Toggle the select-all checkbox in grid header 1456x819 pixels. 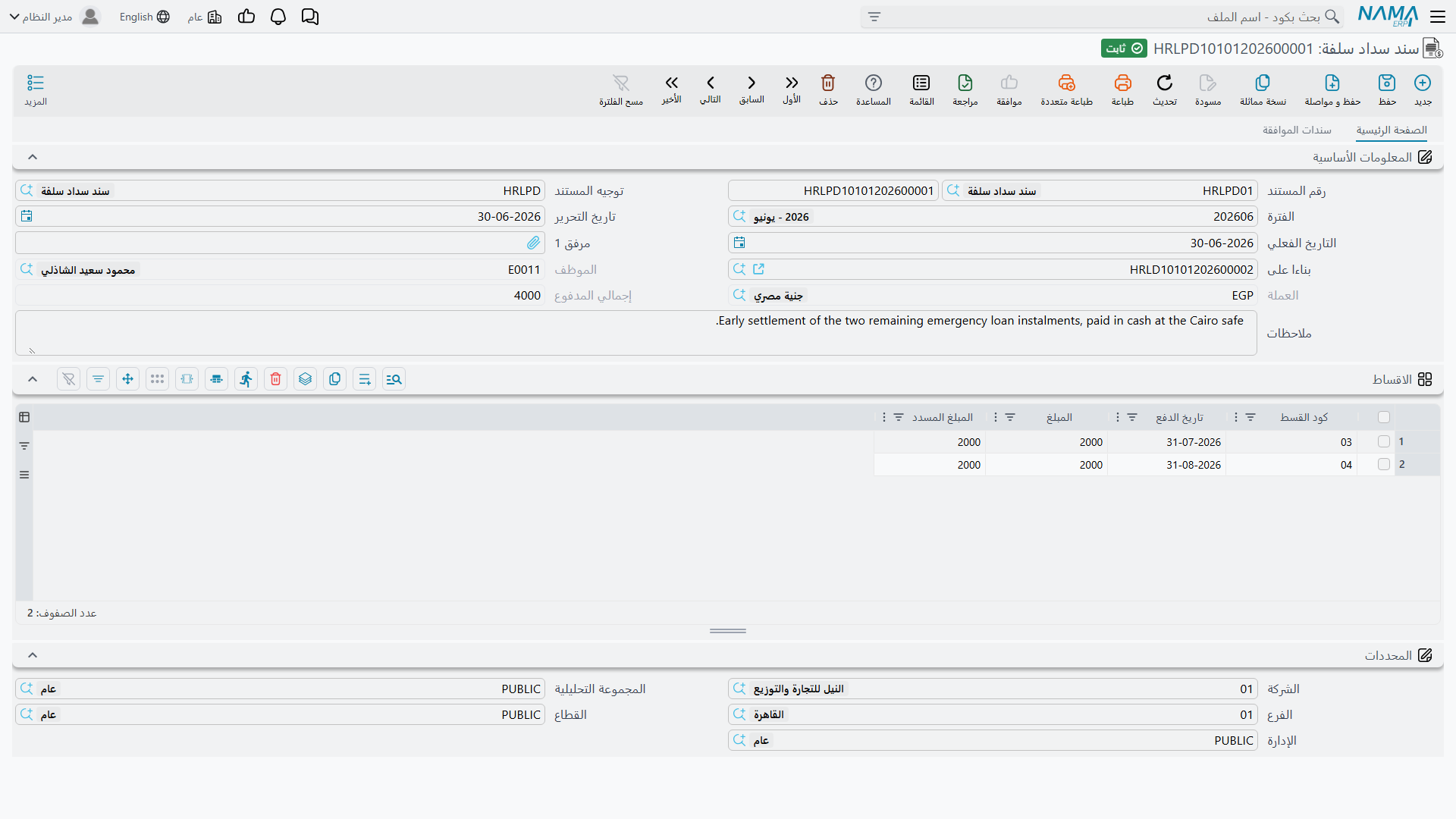pos(1384,417)
